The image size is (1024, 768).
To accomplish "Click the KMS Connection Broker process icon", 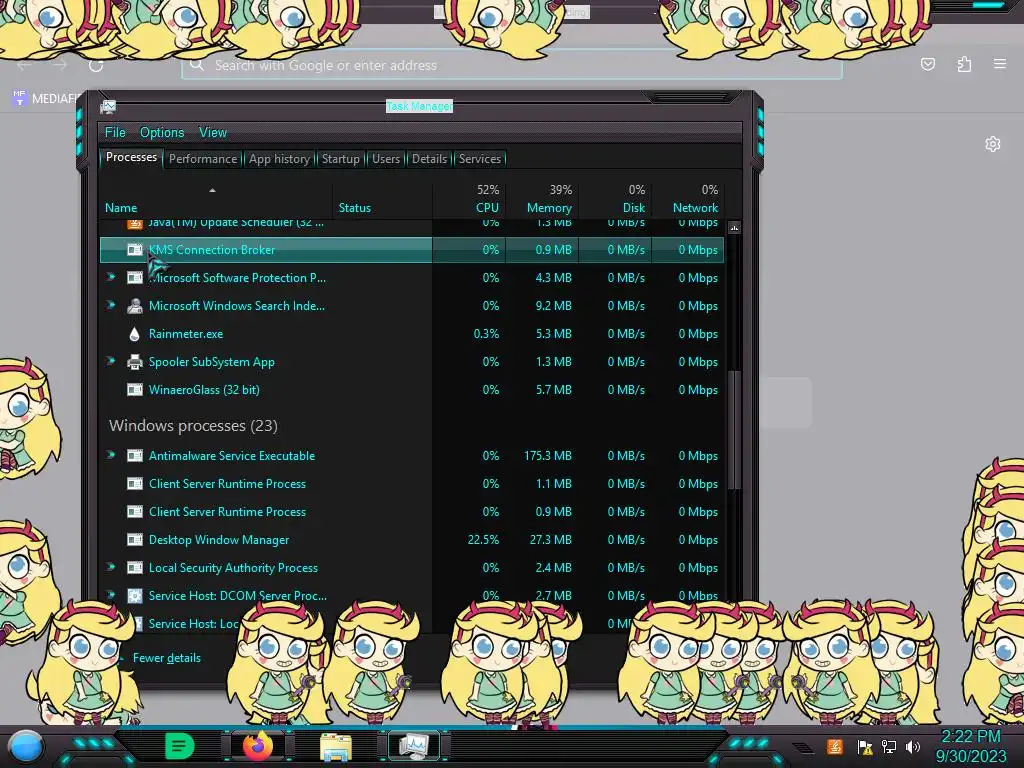I will [x=135, y=249].
